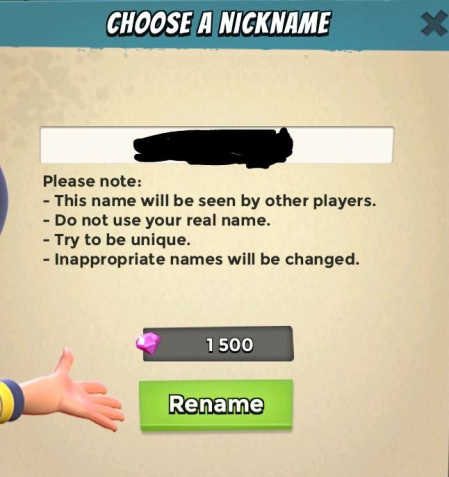
Task: Click 'Inappropriate names will be changed' line
Action: (202, 259)
